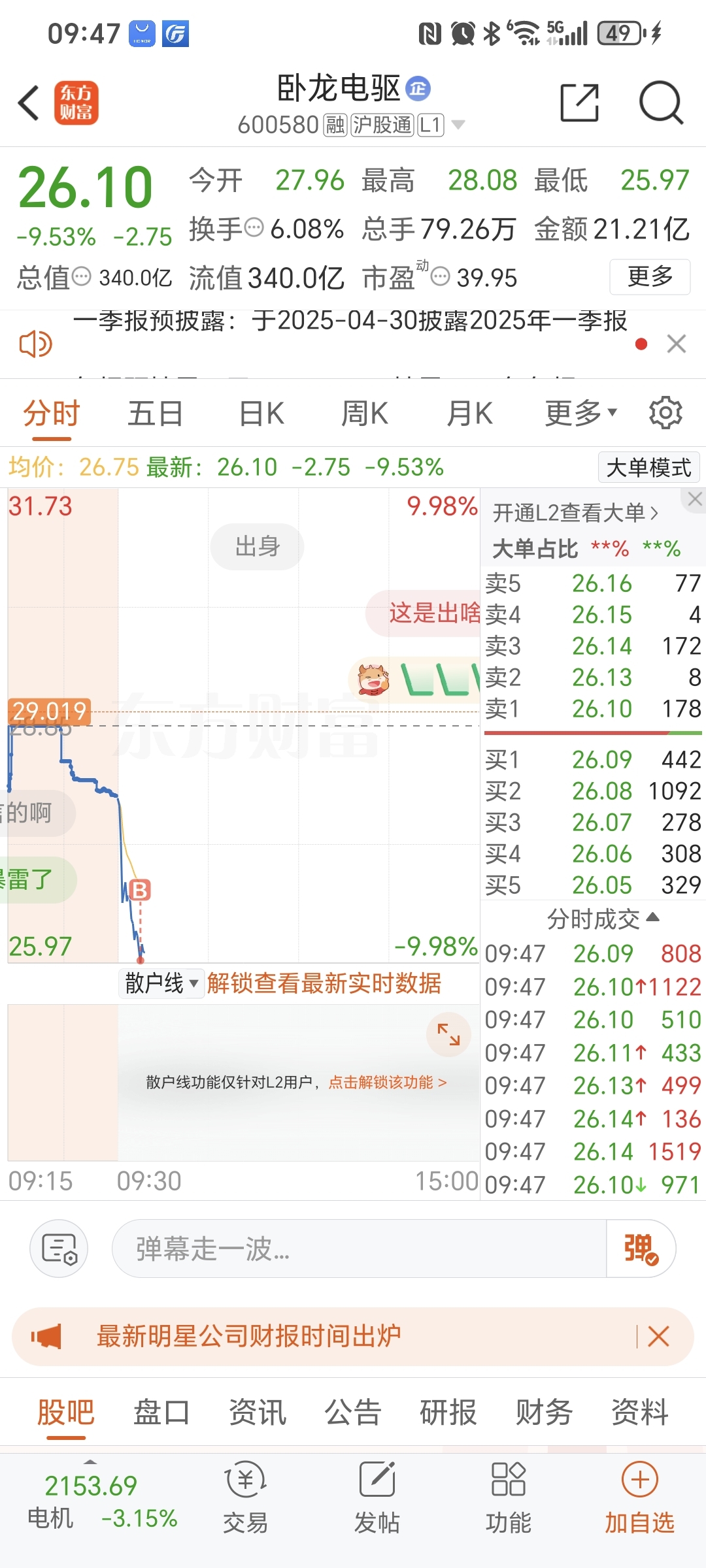Switch to the 周K chart tab

point(365,414)
